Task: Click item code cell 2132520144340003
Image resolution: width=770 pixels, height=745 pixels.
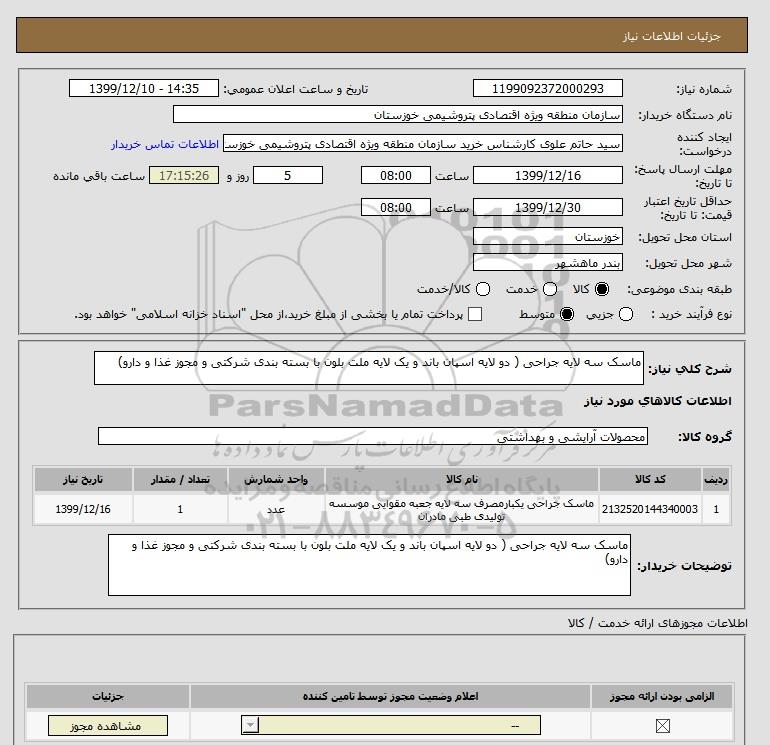Action: click(650, 509)
